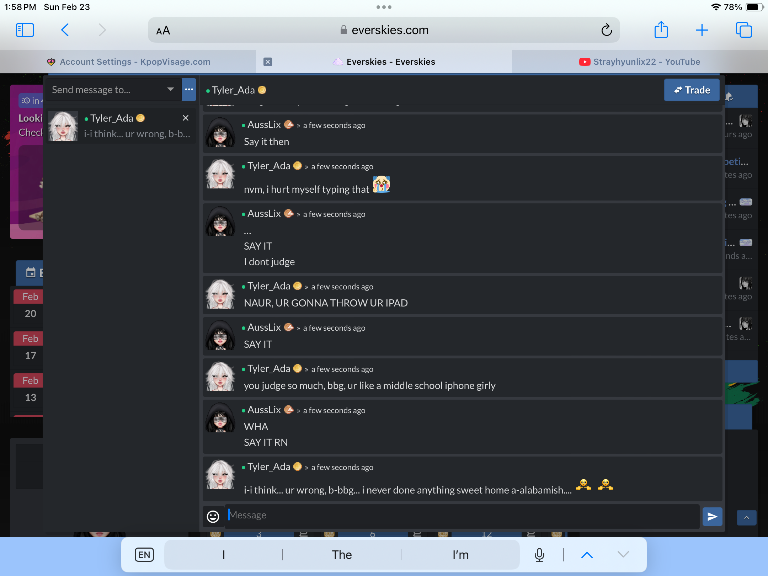Open AussLix's profile from "Say it then"

[264, 125]
